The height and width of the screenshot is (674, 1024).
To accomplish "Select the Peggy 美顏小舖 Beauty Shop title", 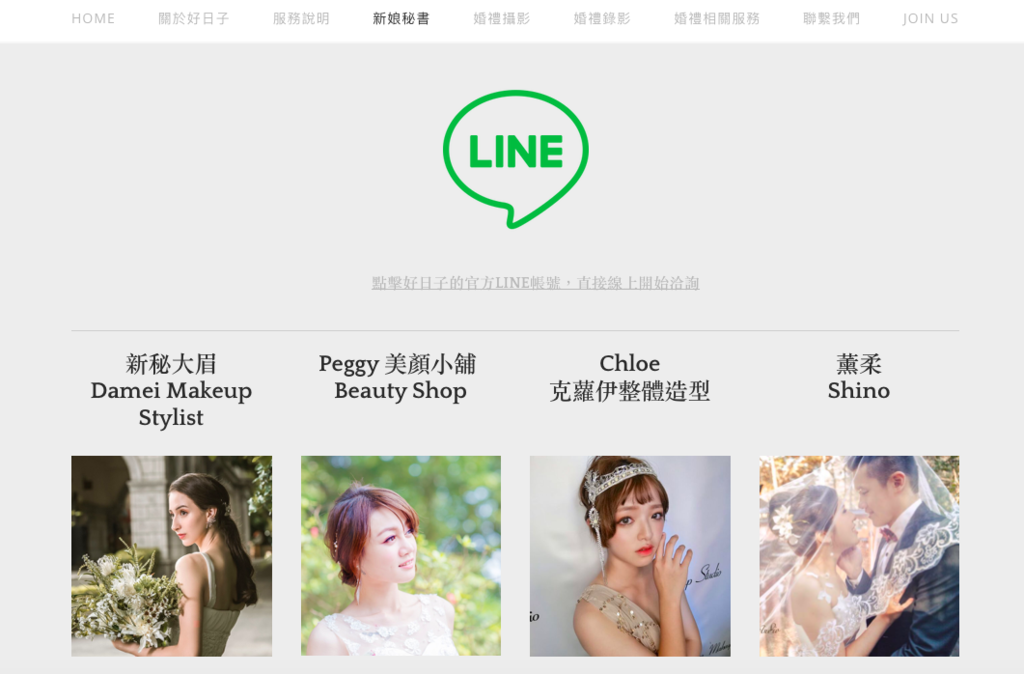I will (400, 377).
